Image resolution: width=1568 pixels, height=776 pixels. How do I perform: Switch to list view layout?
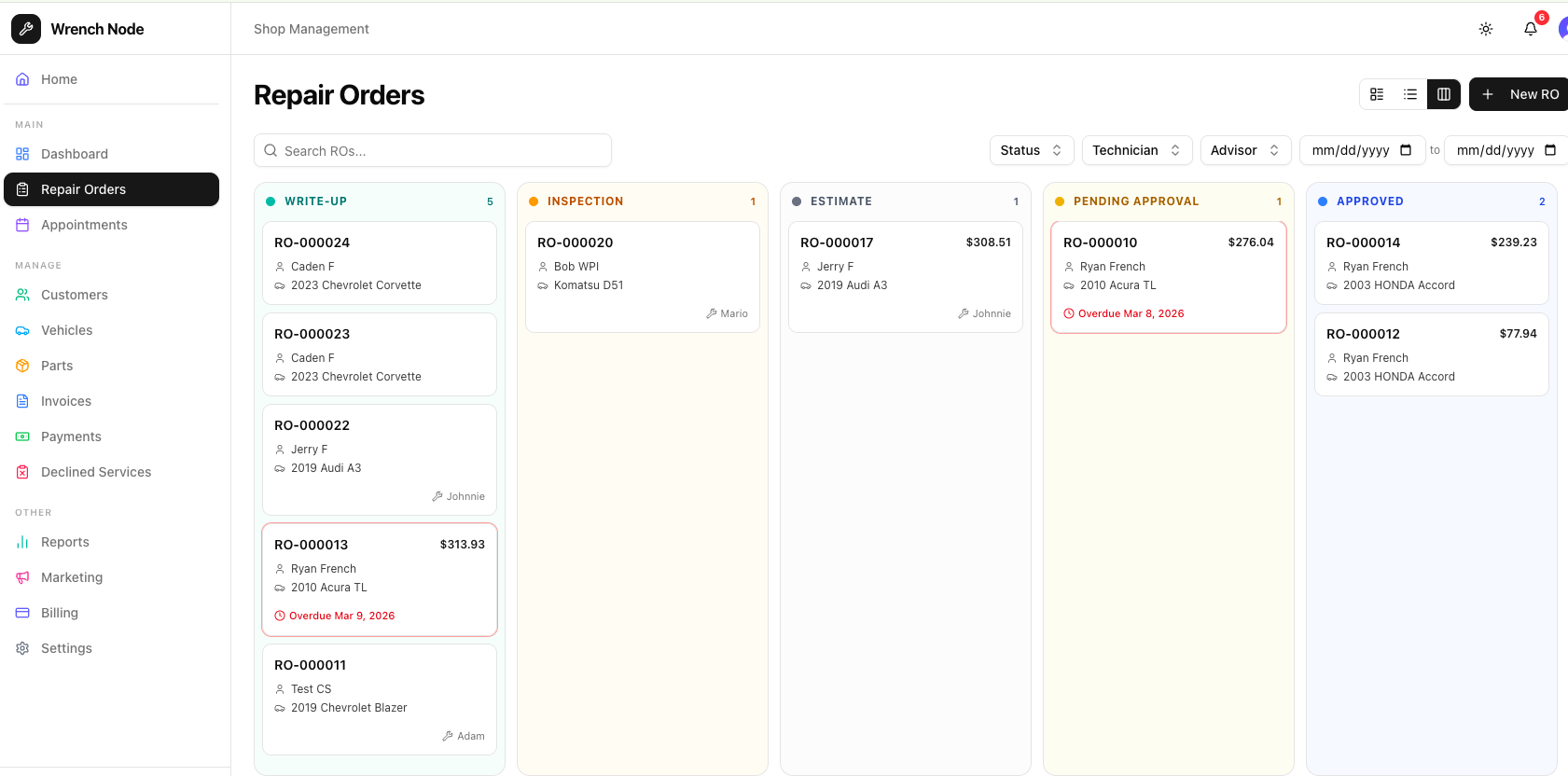tap(1410, 94)
